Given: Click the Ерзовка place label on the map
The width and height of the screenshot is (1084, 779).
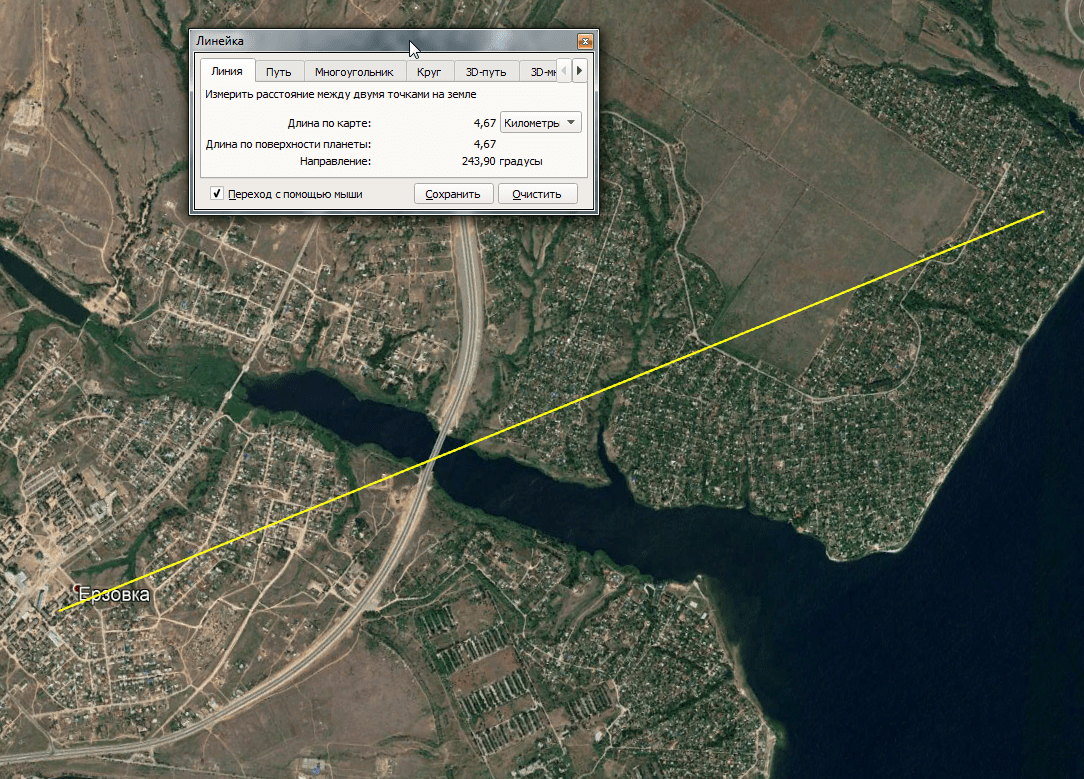Looking at the screenshot, I should (x=114, y=594).
